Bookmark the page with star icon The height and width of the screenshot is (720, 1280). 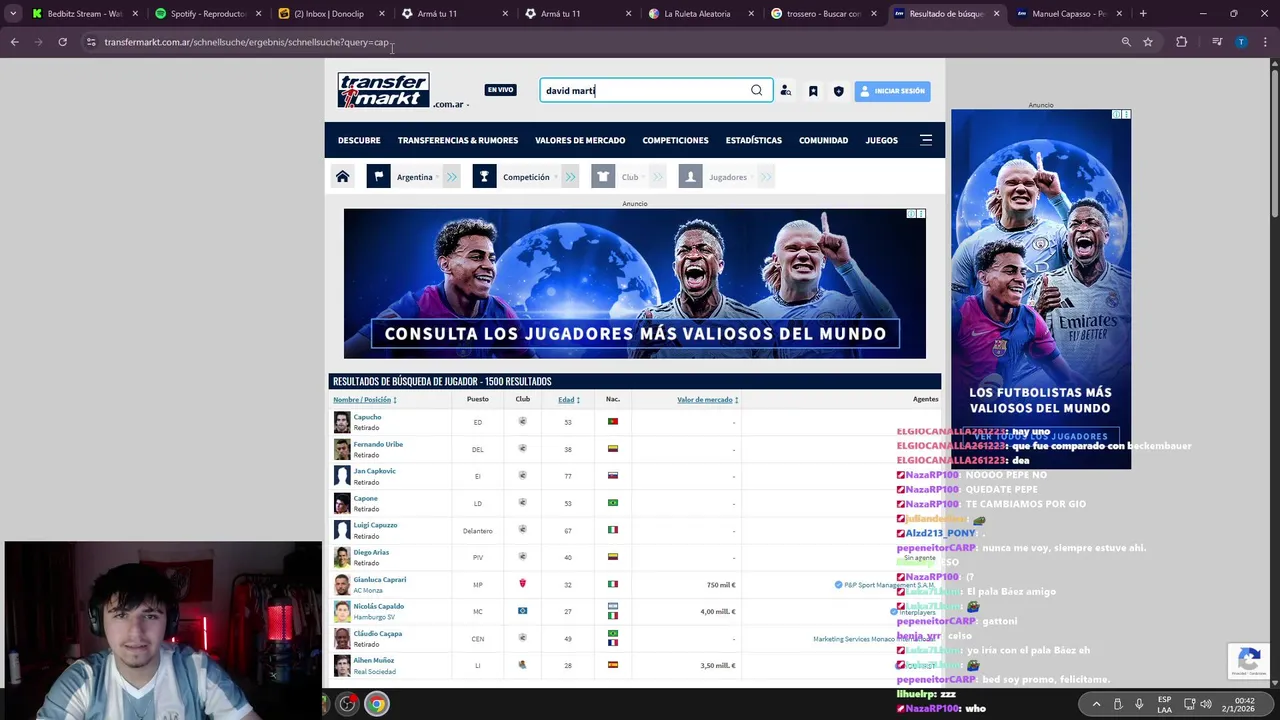[x=1148, y=42]
